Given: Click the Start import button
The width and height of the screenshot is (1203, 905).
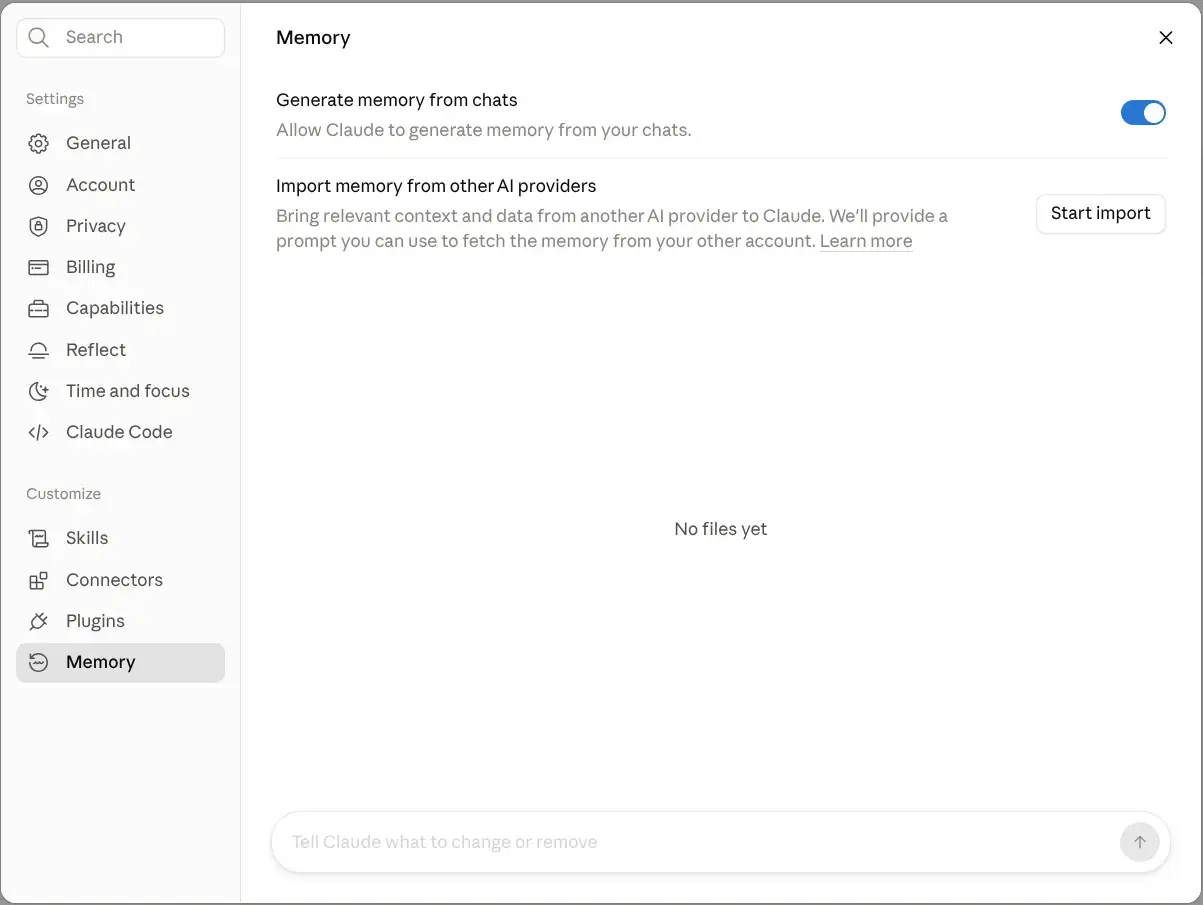Looking at the screenshot, I should (x=1100, y=213).
